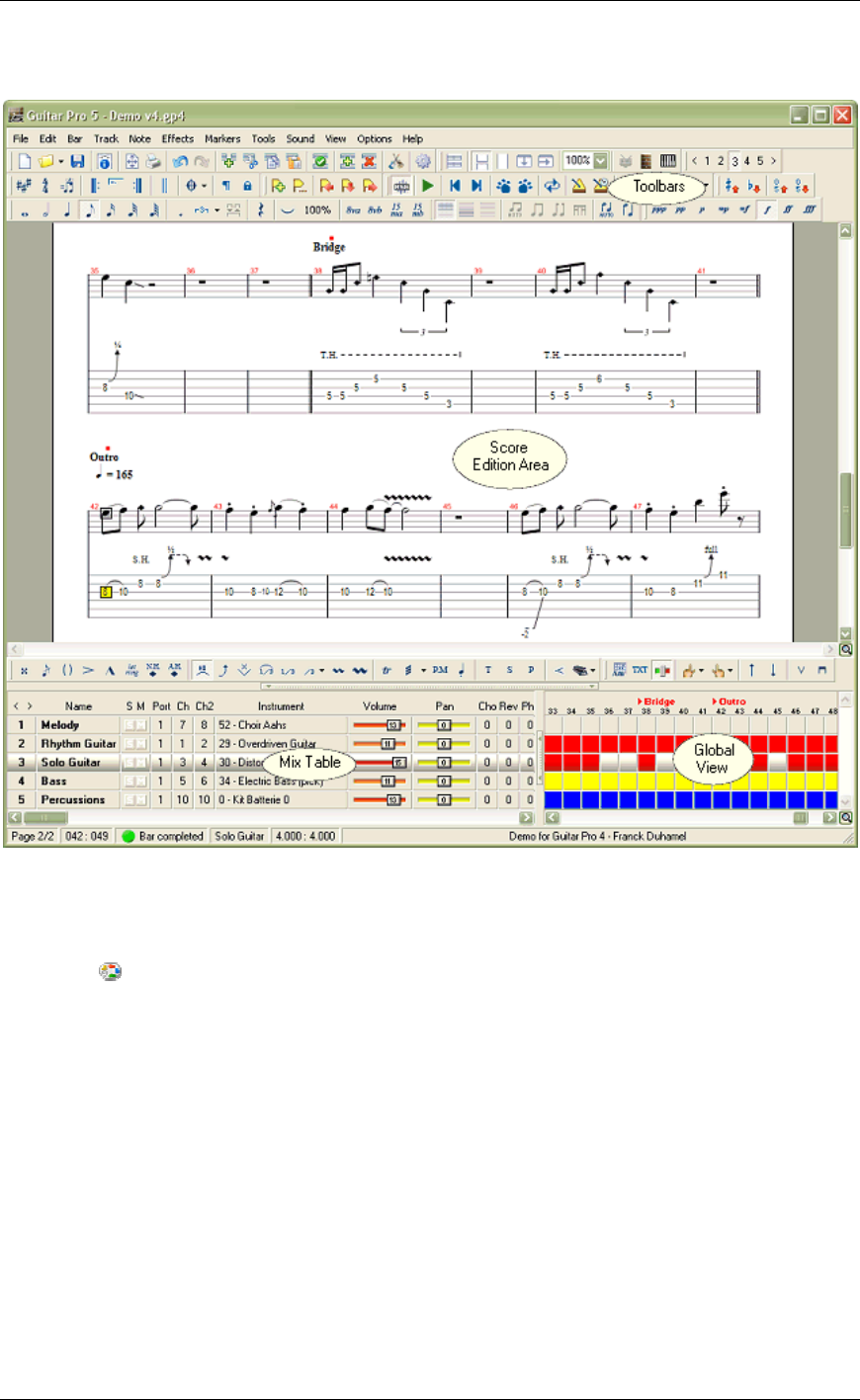The image size is (860, 1400).
Task: Expand the tuplet dropdown arrow
Action: point(217,210)
